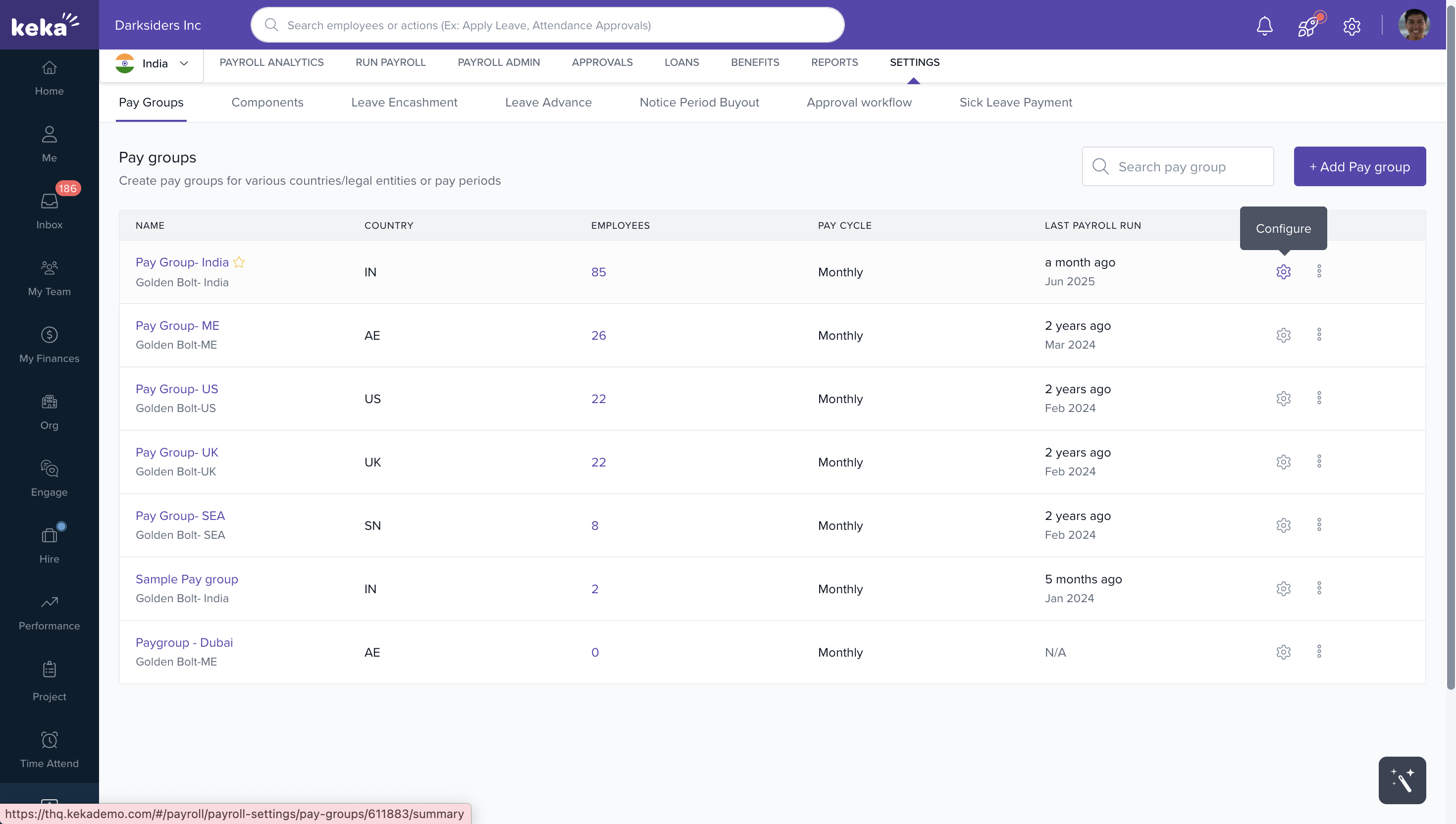Open the RUN PAYROLL menu
1456x824 pixels.
pyautogui.click(x=390, y=62)
